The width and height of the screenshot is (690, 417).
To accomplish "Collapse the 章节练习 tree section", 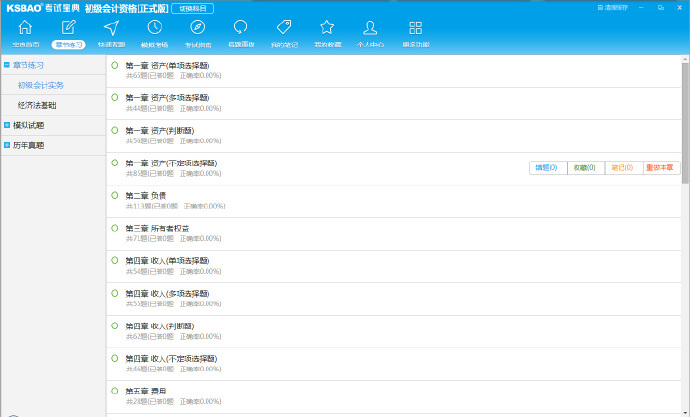I will coord(7,65).
